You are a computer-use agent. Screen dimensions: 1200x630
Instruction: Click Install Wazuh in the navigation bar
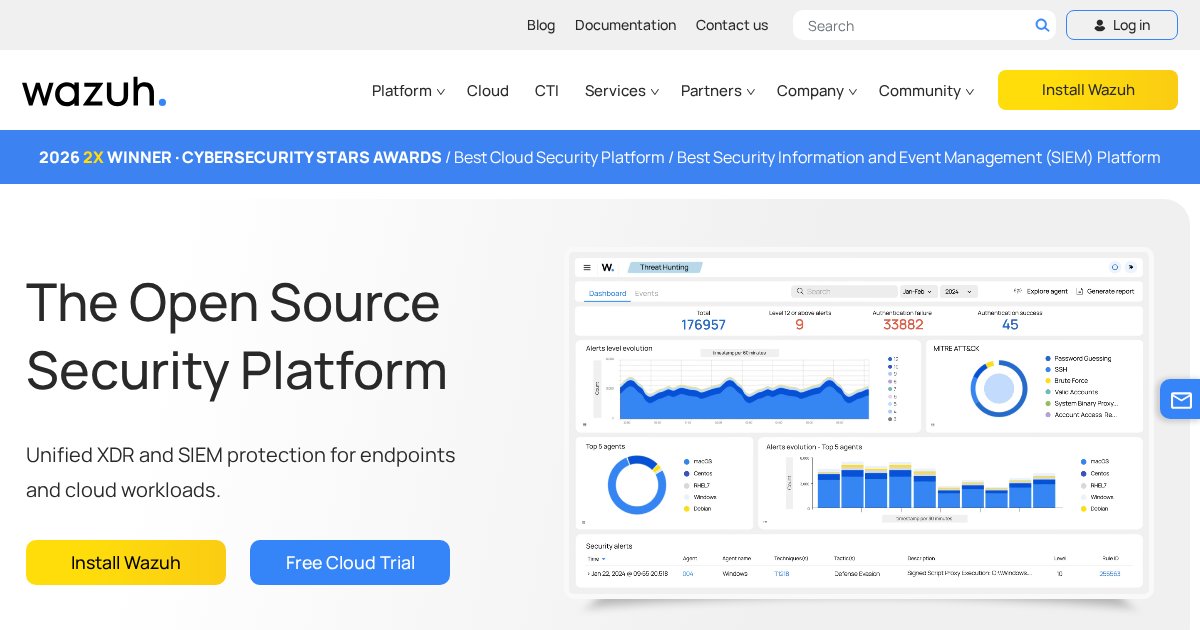pos(1088,90)
